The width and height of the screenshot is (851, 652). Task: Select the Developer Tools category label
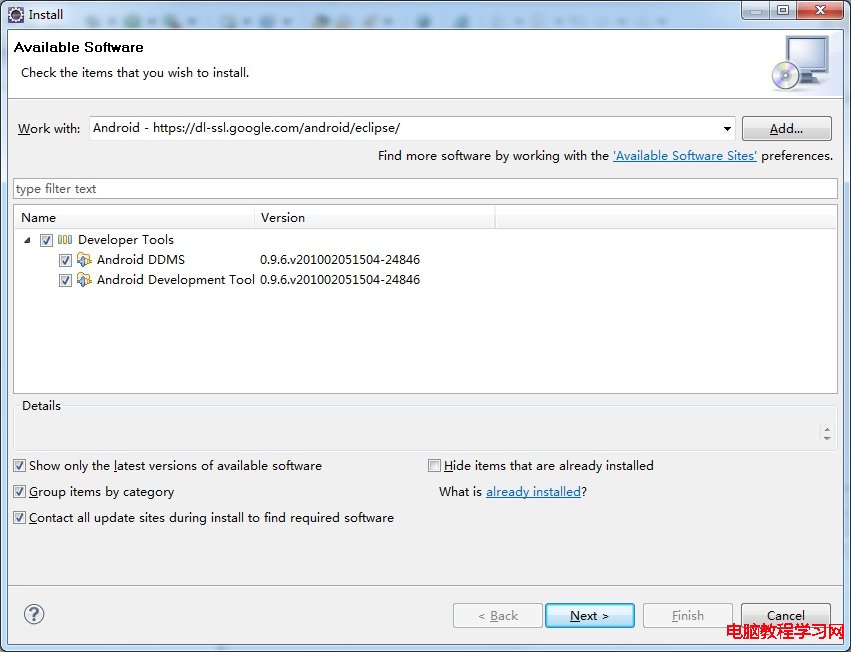click(x=126, y=240)
